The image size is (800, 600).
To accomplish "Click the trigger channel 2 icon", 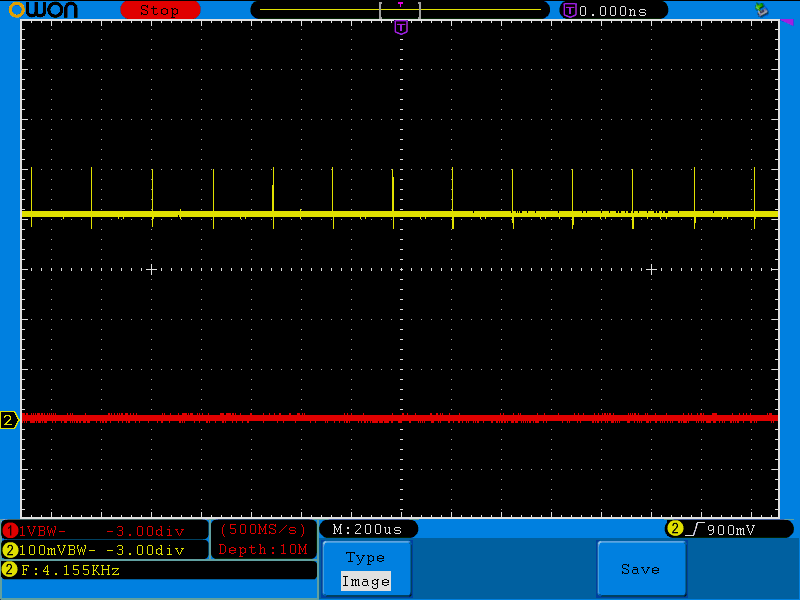I will click(x=674, y=529).
